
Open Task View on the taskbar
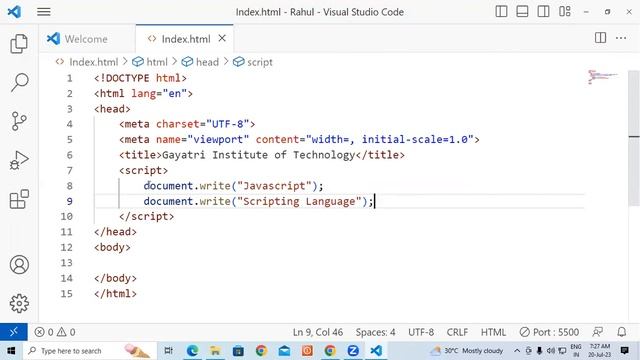click(x=168, y=351)
